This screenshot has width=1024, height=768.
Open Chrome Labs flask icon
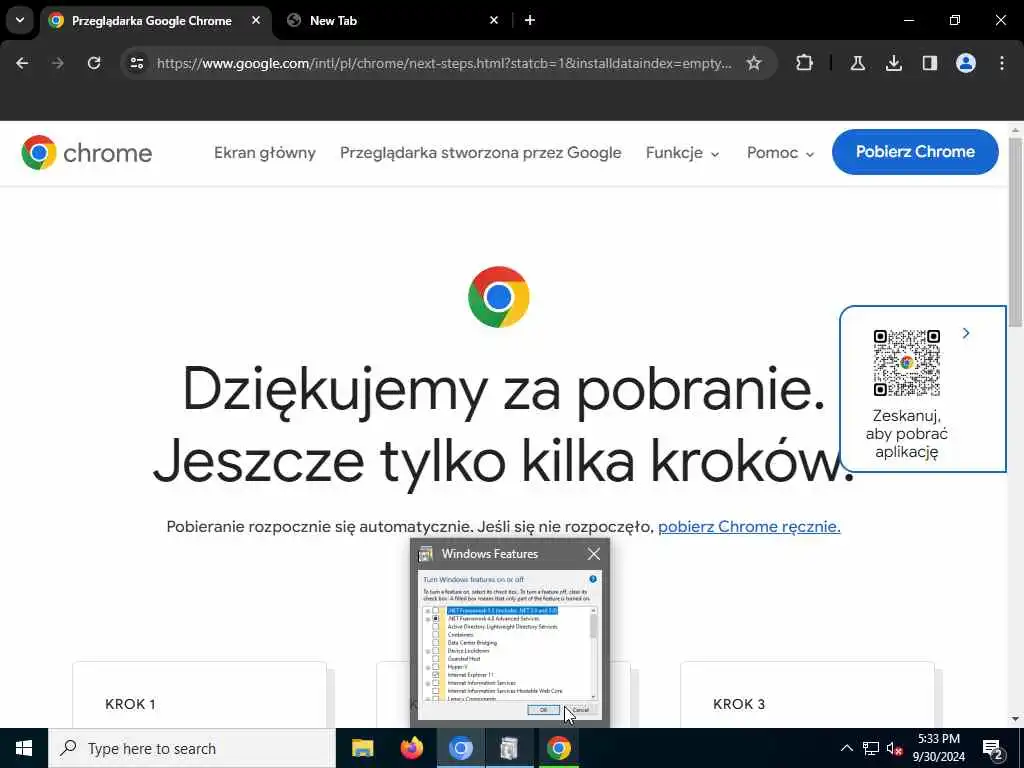[857, 63]
